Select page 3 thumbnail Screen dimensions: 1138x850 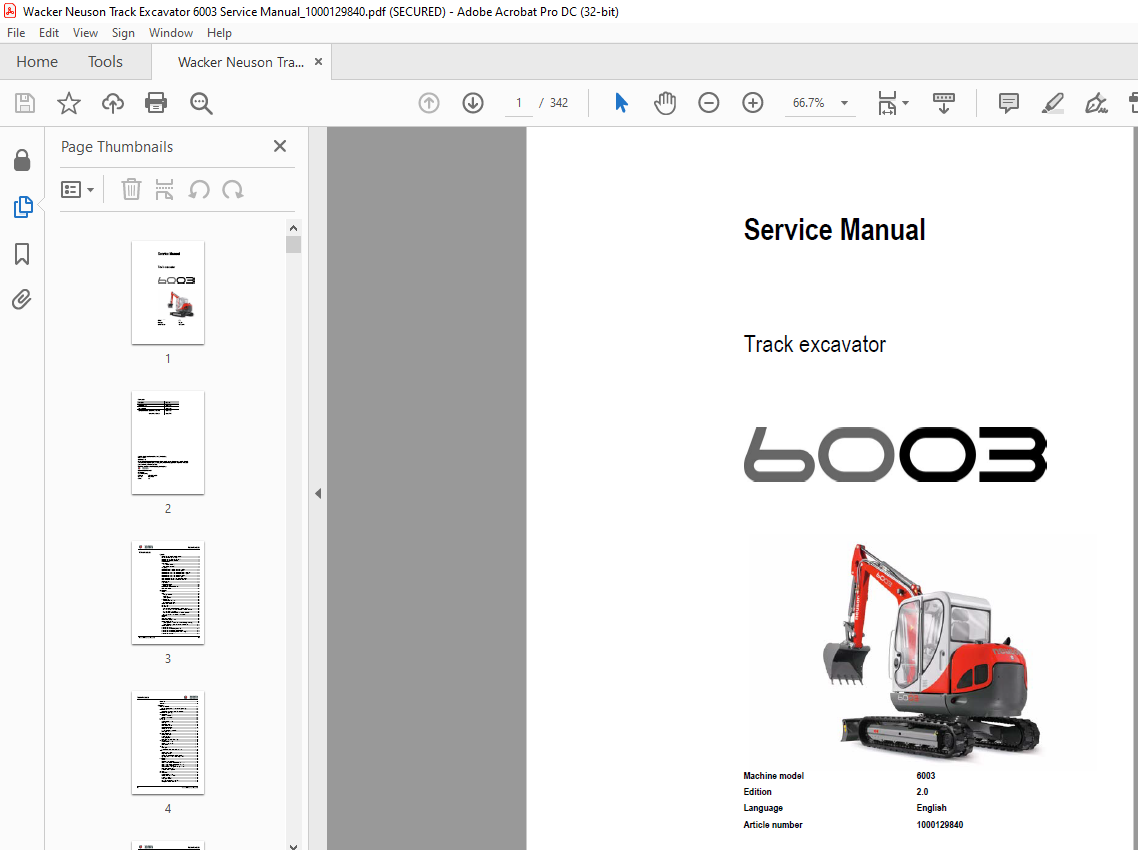pos(168,593)
